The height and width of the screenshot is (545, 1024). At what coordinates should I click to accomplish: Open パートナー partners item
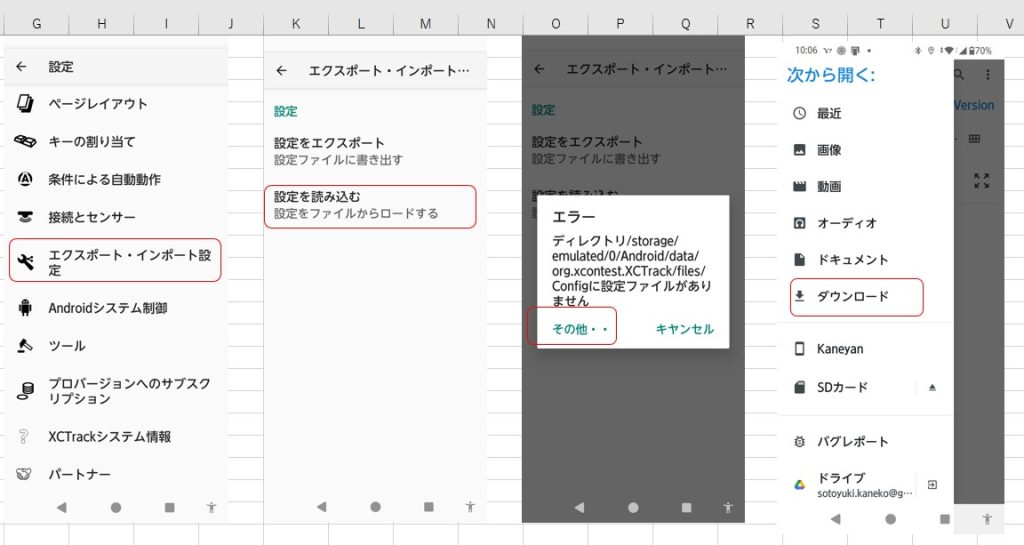point(79,474)
